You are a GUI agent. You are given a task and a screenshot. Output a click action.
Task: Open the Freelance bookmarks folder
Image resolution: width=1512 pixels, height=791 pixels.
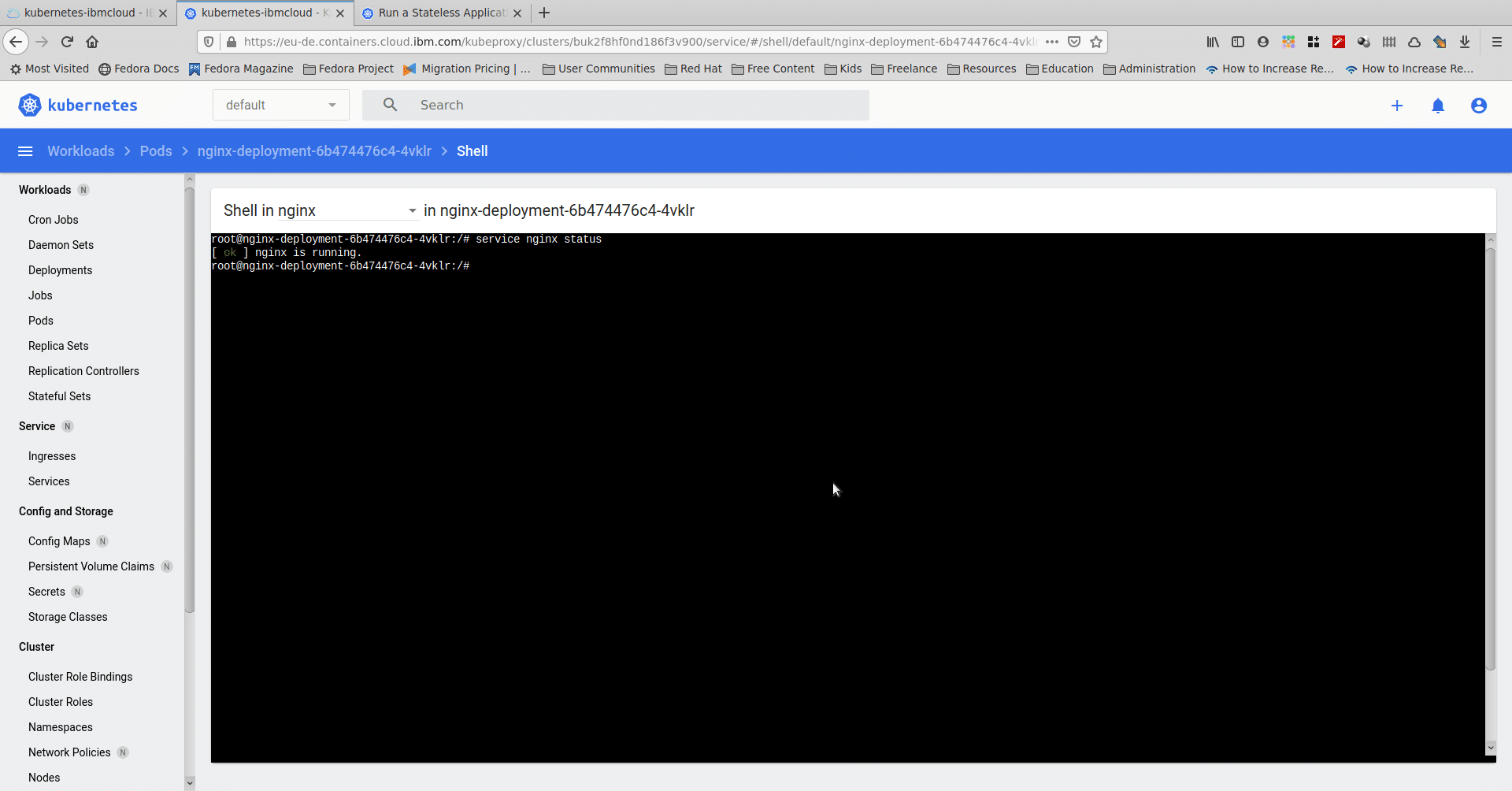click(x=904, y=69)
